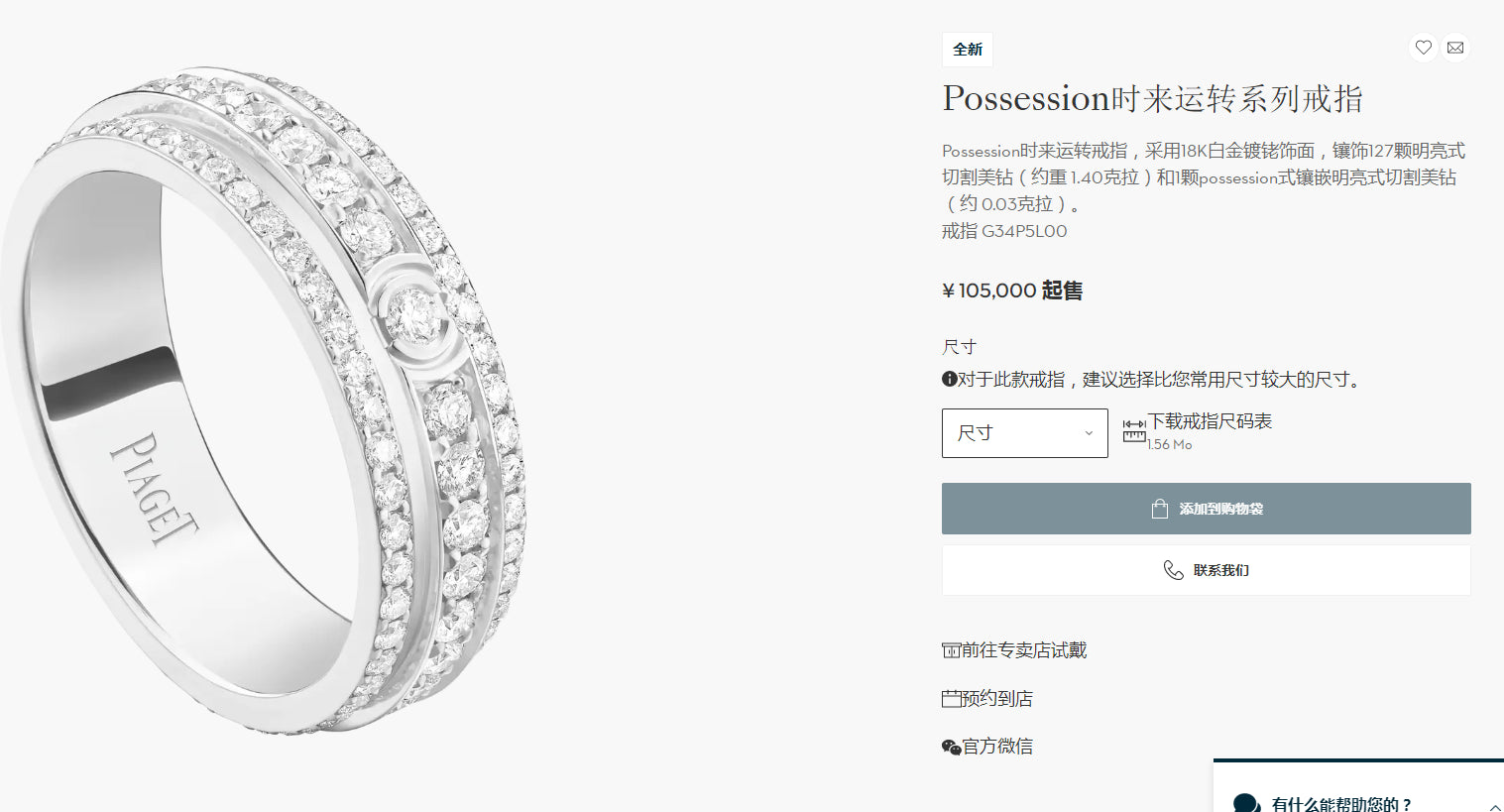Click 联系我们 button
The width and height of the screenshot is (1504, 812).
pyautogui.click(x=1207, y=570)
